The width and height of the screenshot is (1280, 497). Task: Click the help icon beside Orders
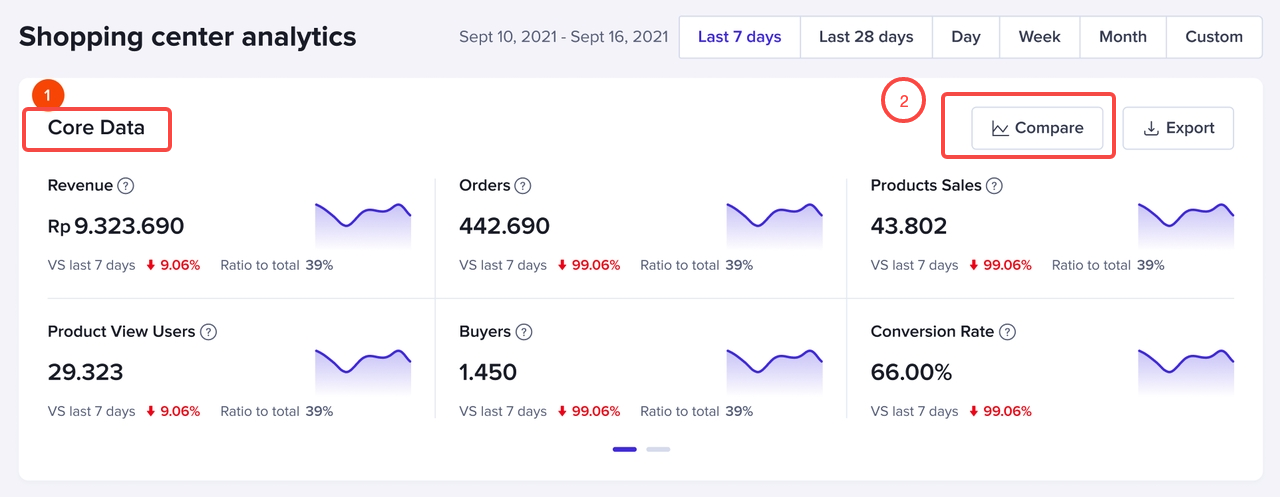(523, 186)
